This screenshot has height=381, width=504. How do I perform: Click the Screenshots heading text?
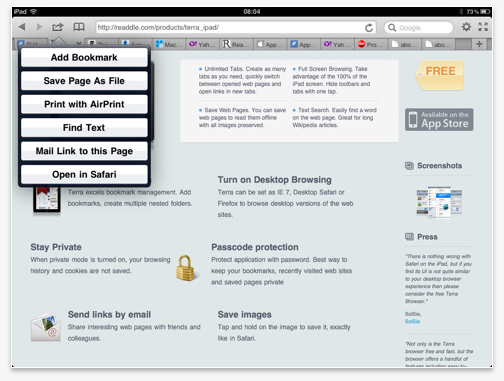click(x=440, y=166)
